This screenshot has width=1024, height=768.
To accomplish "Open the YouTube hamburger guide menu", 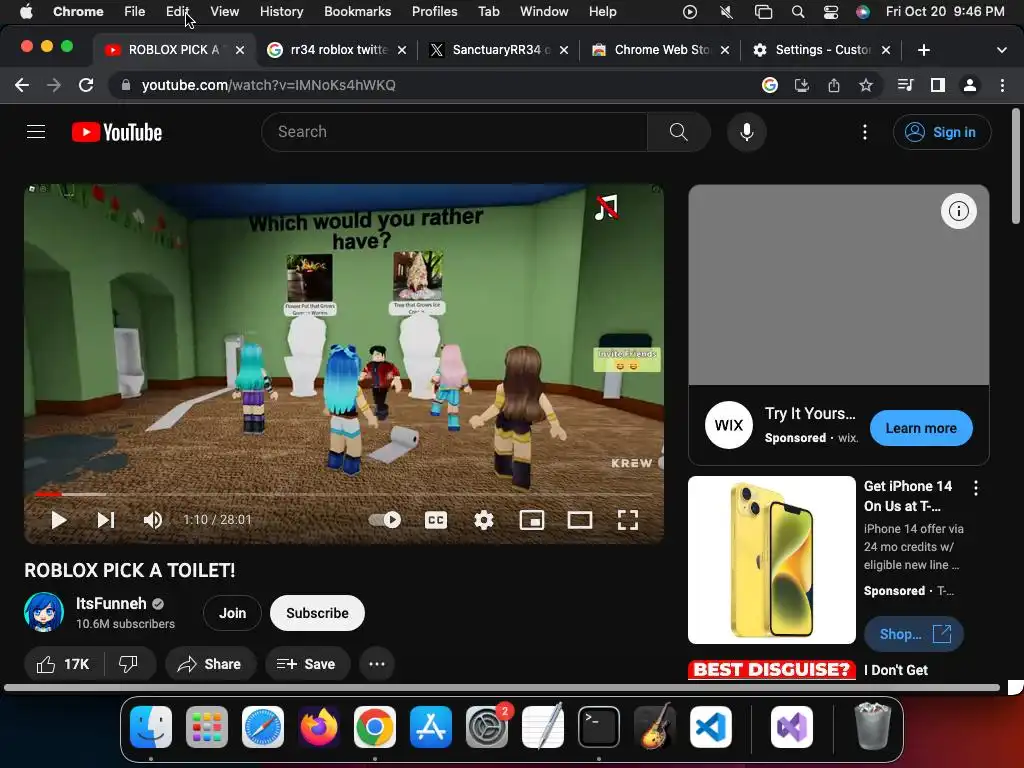I will tap(36, 132).
